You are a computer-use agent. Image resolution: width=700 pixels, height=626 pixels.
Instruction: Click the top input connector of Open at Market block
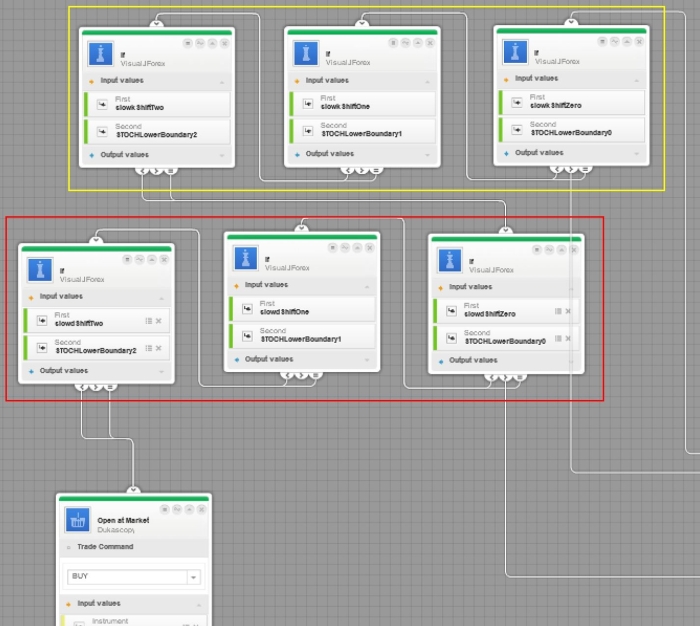(x=133, y=490)
